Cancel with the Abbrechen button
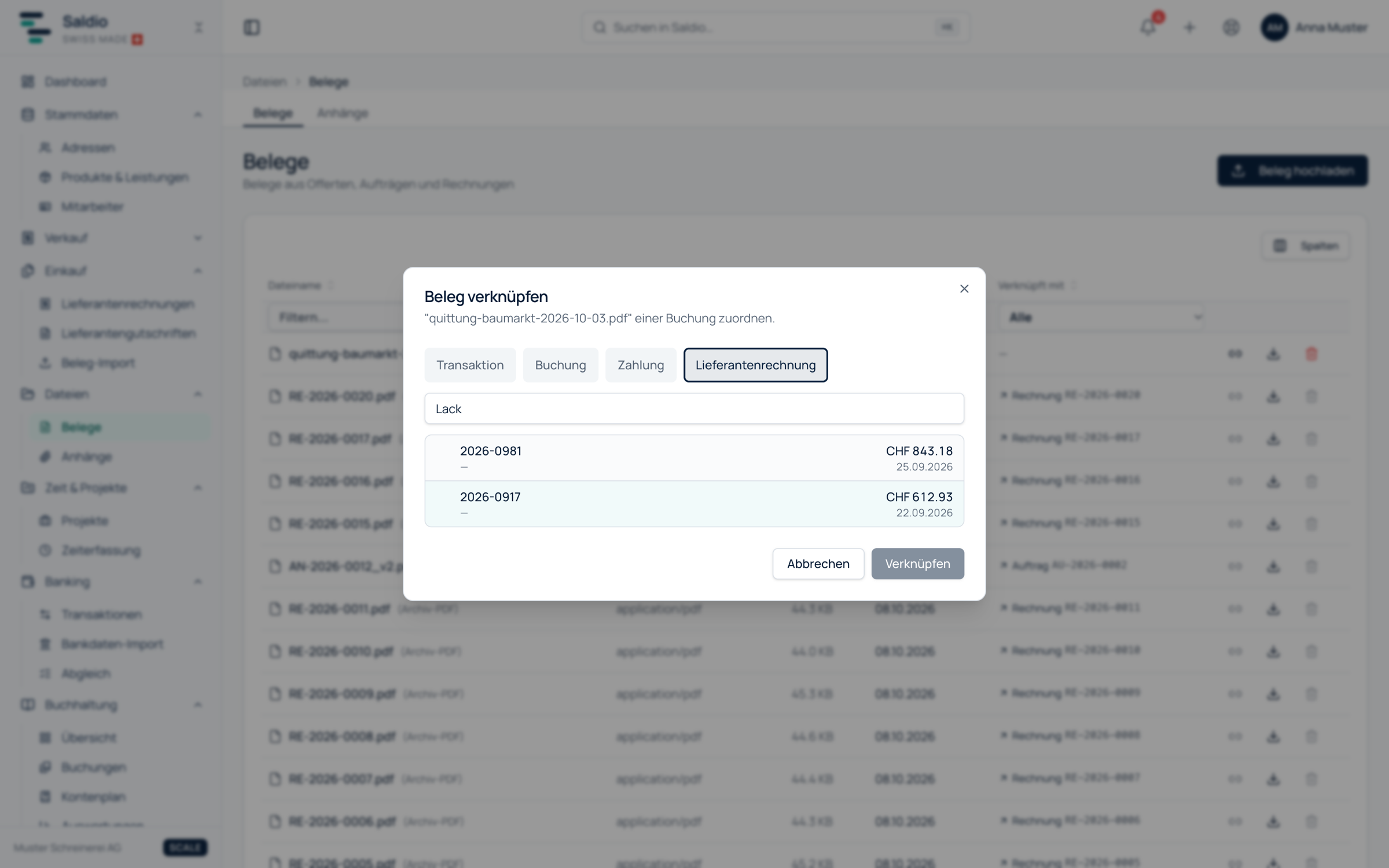 (x=818, y=564)
